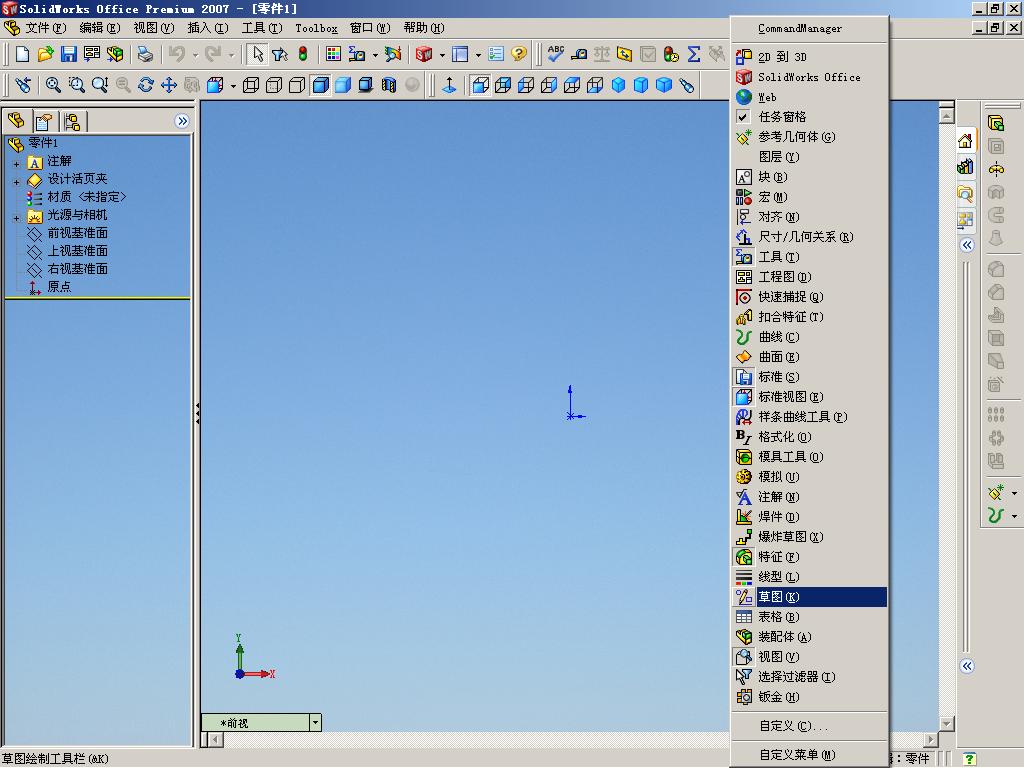
Task: Open the *前视 view orientation dropdown
Action: (x=315, y=722)
